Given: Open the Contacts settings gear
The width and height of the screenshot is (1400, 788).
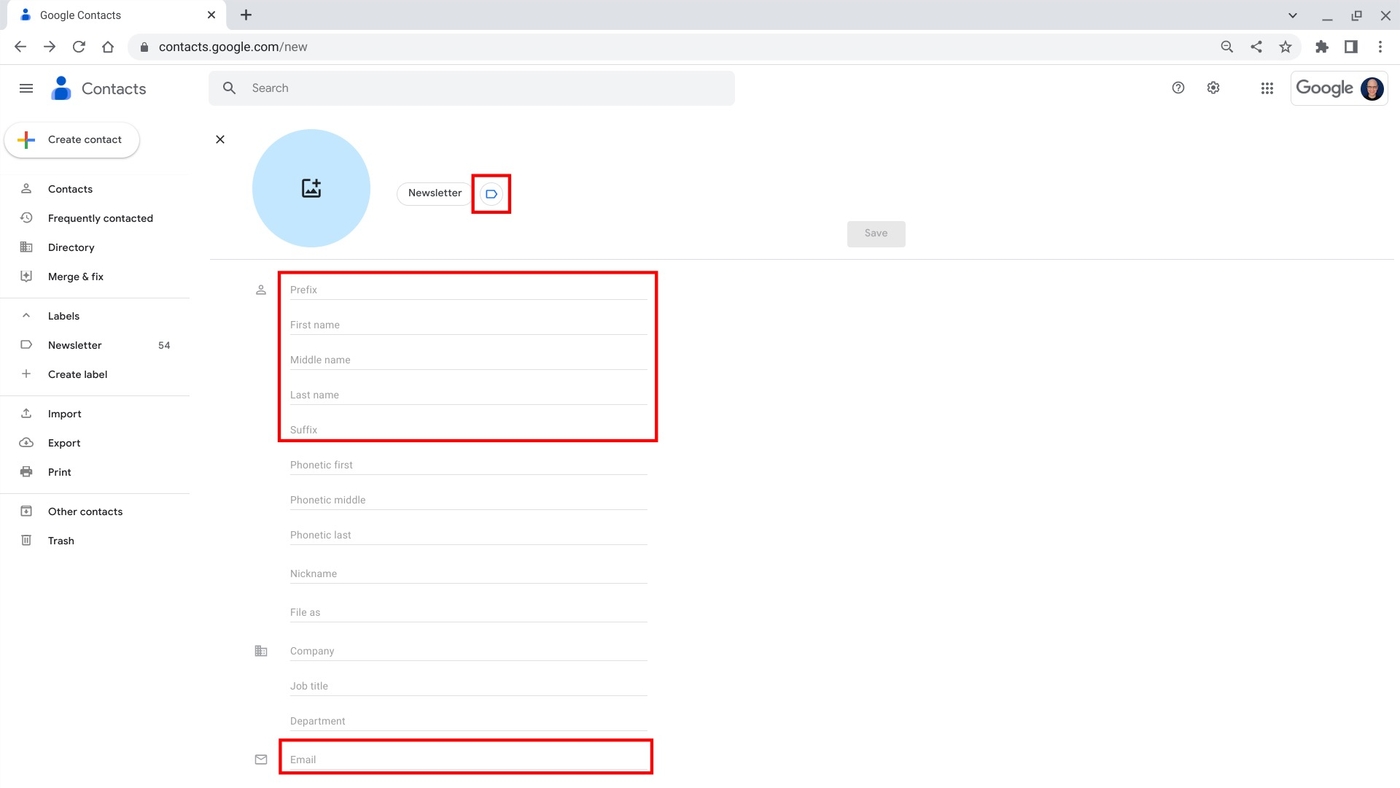Looking at the screenshot, I should 1213,88.
